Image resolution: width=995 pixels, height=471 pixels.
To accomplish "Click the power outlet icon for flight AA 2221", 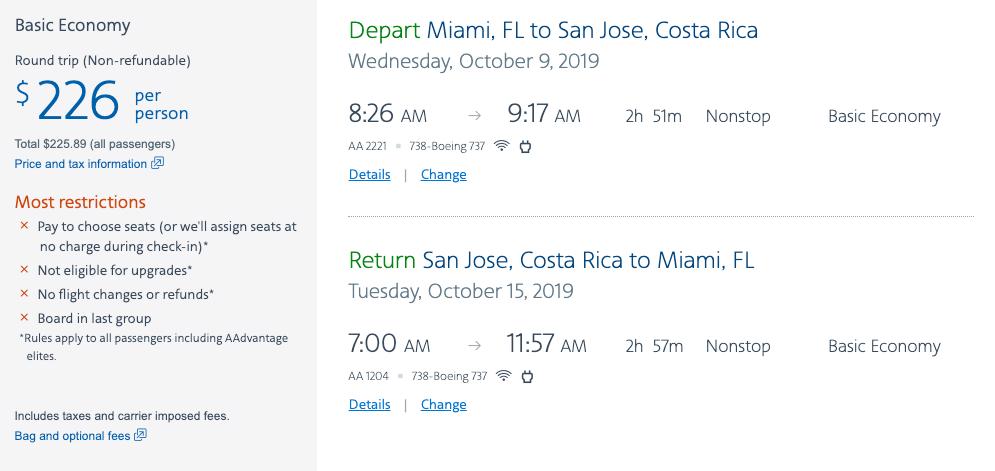I will pos(526,146).
